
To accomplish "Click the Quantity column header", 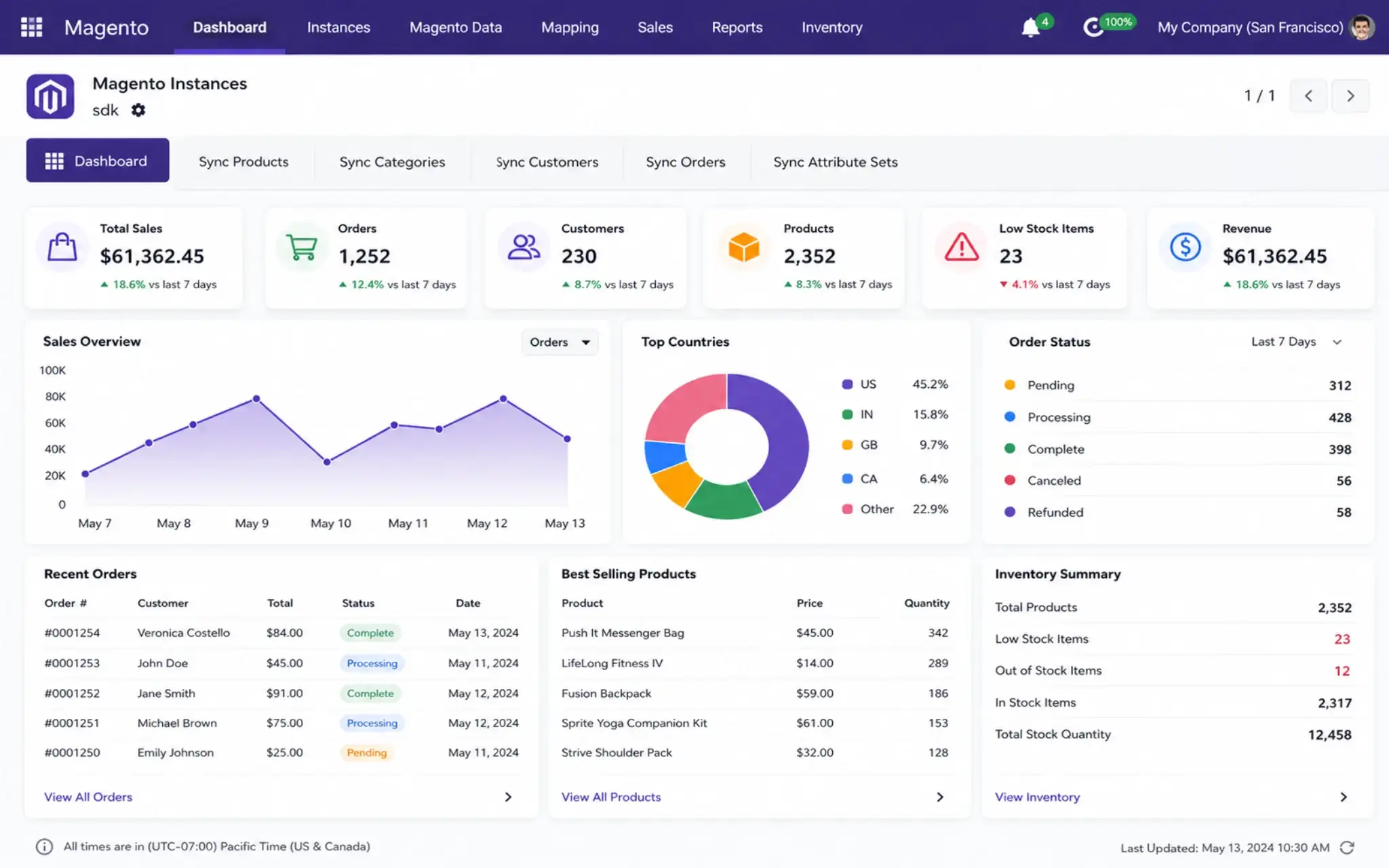I will coord(926,603).
